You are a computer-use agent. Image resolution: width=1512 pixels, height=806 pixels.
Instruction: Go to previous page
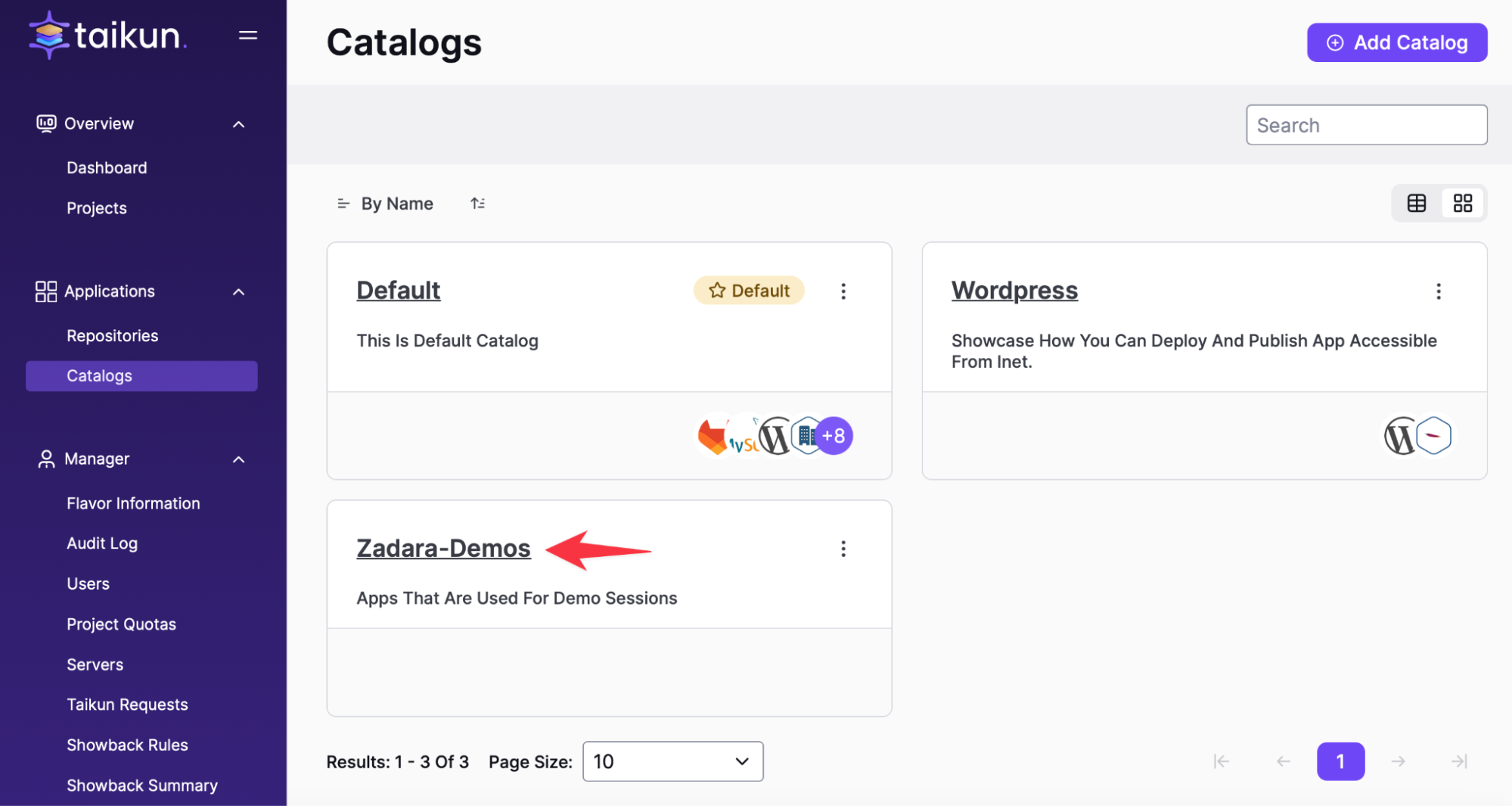click(x=1283, y=761)
